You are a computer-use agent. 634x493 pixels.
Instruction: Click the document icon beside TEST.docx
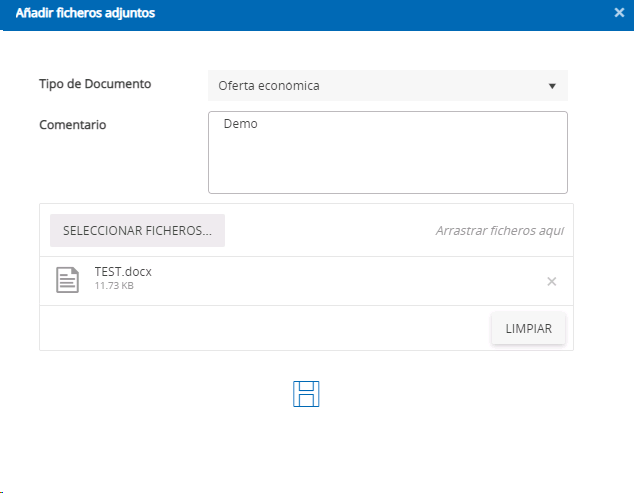pos(67,280)
